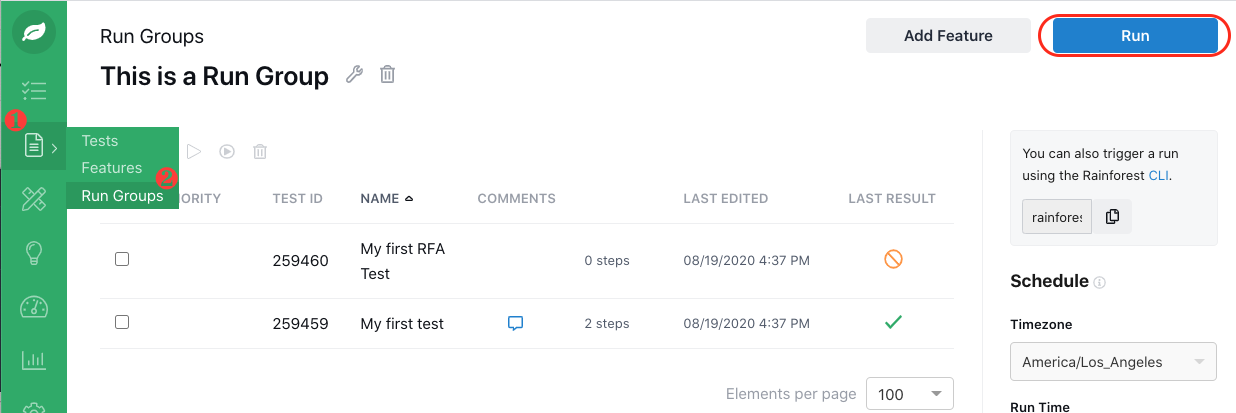Open the checklist icon in sidebar

click(x=34, y=91)
